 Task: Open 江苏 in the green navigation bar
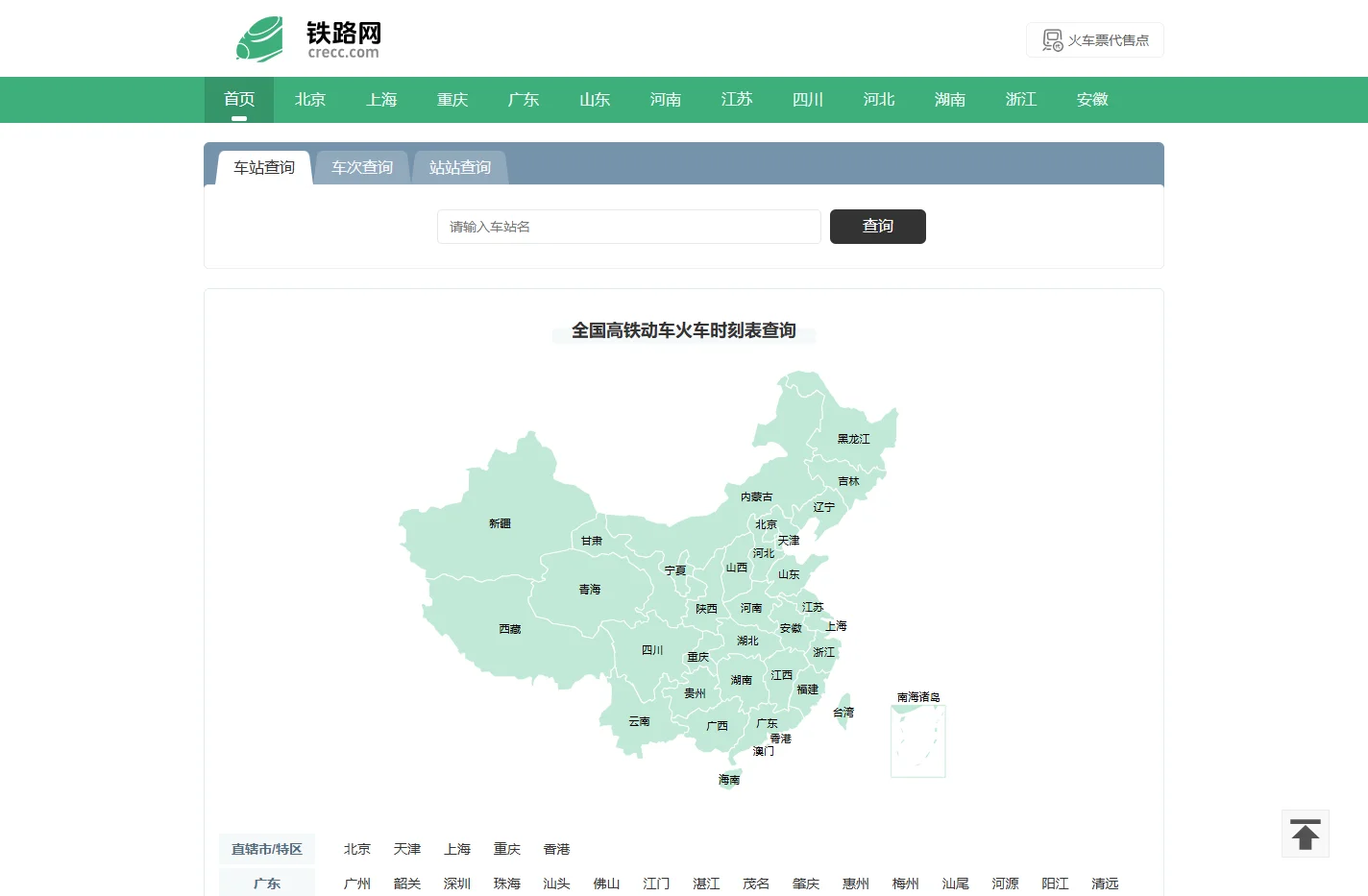737,100
